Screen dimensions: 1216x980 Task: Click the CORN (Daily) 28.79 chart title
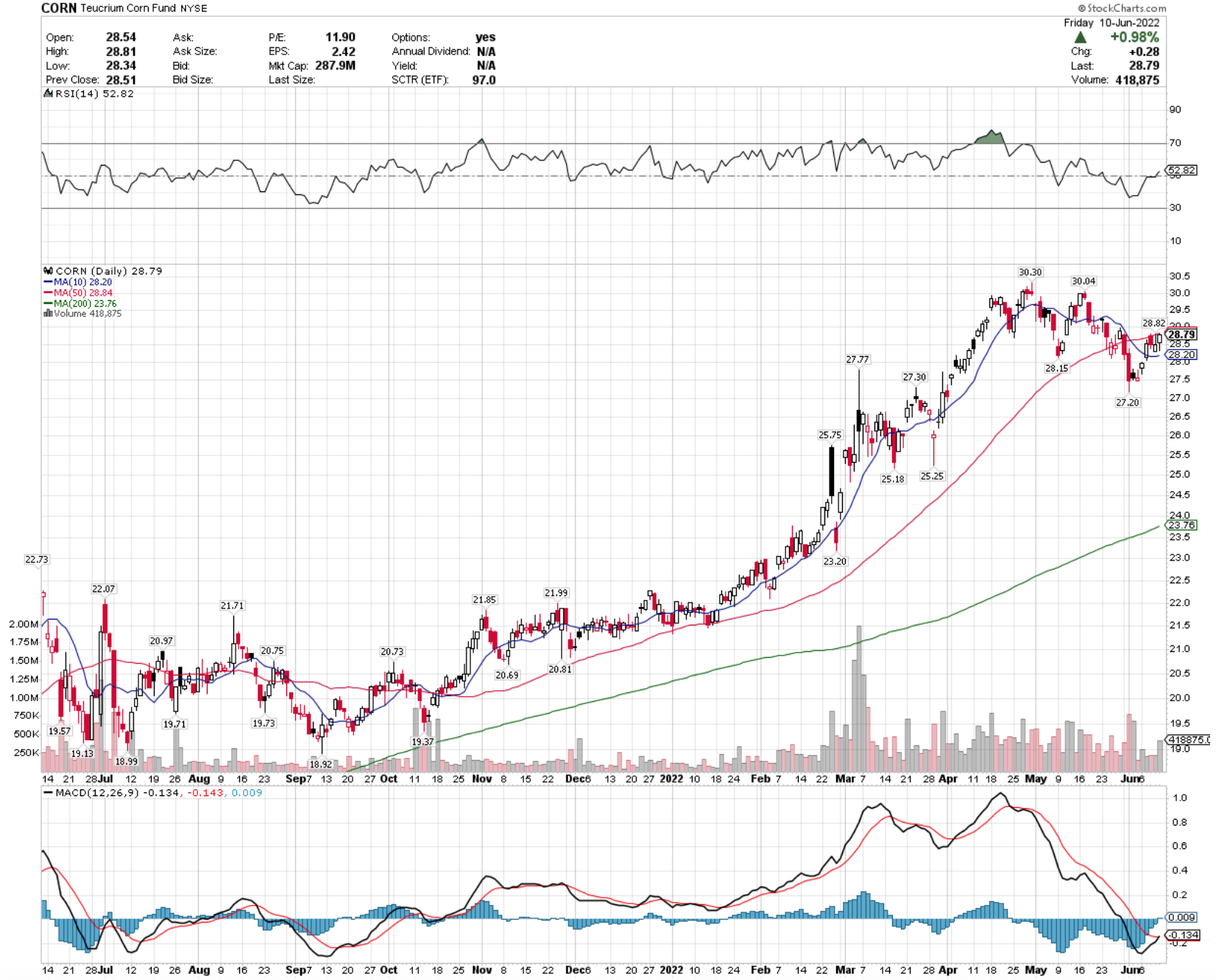click(x=109, y=271)
